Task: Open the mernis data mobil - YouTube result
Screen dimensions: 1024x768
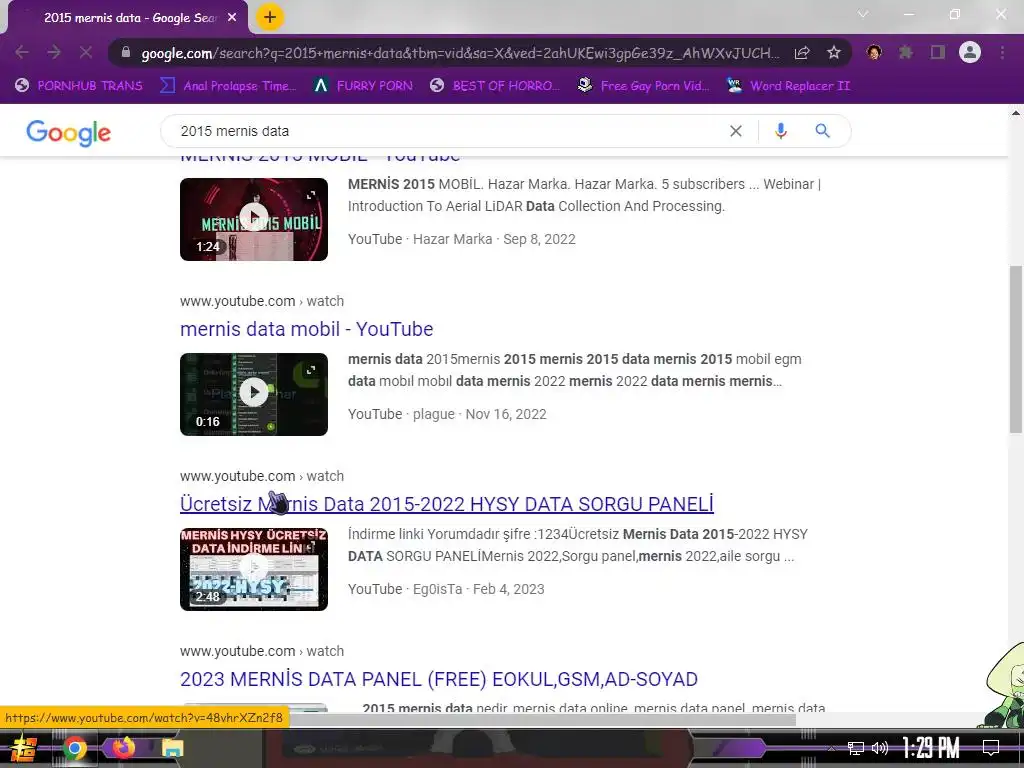Action: point(306,329)
